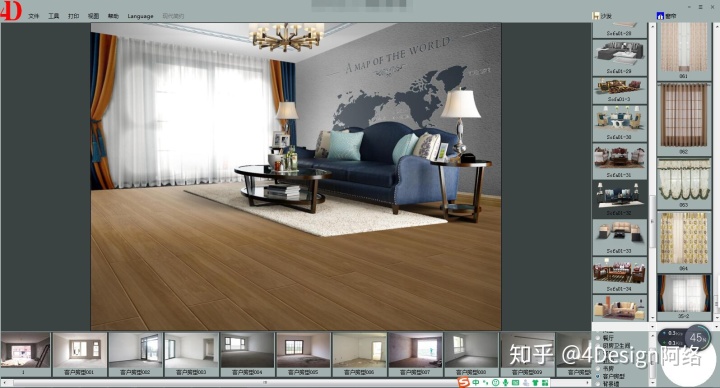Screen dimensions: 720x388
Task: Open the Language menu
Action: (x=140, y=16)
